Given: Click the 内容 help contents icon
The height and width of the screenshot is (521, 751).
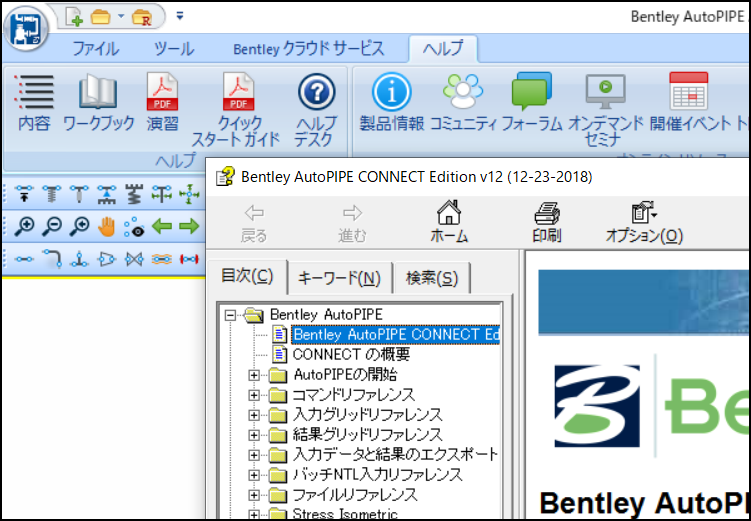Looking at the screenshot, I should 34,103.
